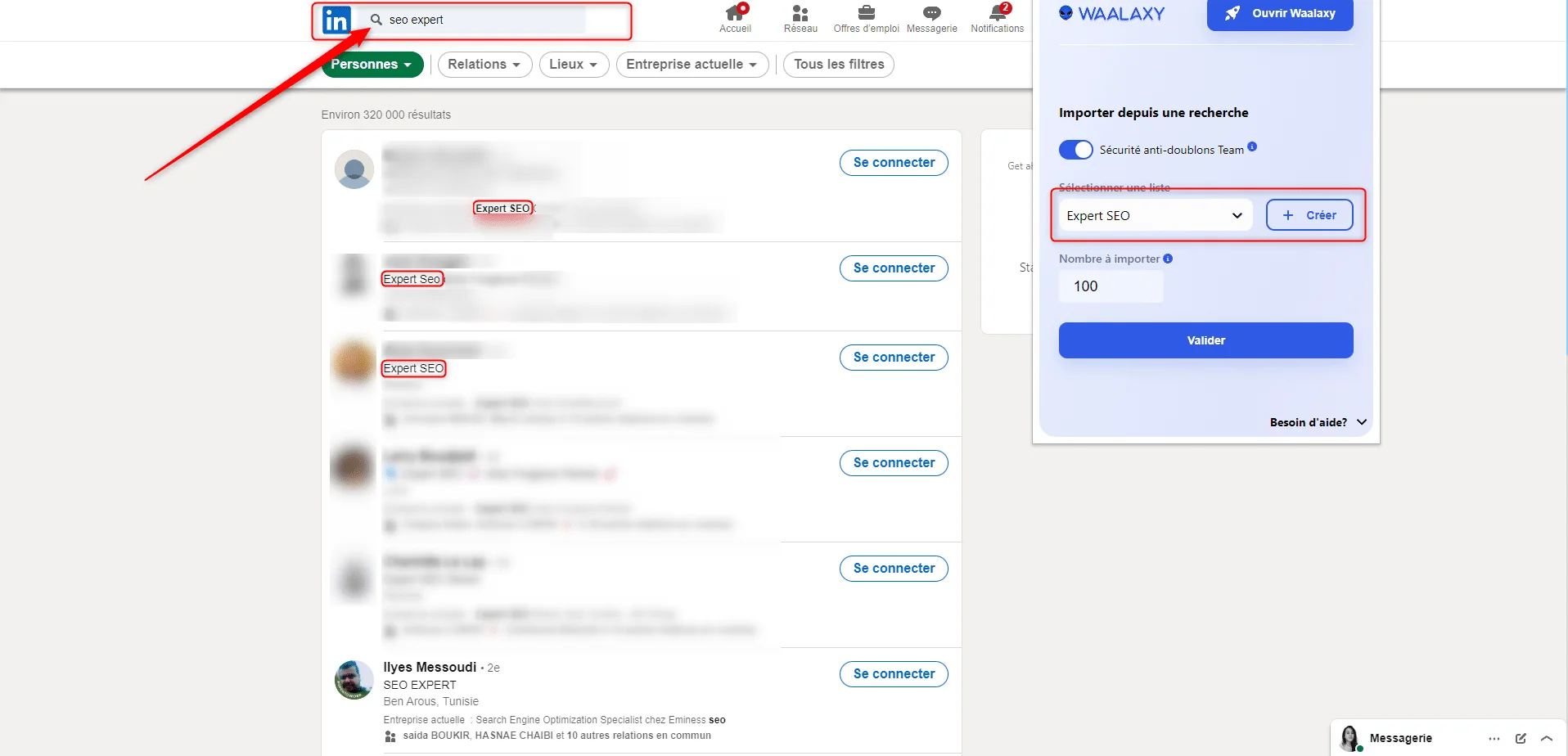Image resolution: width=1568 pixels, height=756 pixels.
Task: Click Créer list button
Action: click(1309, 215)
